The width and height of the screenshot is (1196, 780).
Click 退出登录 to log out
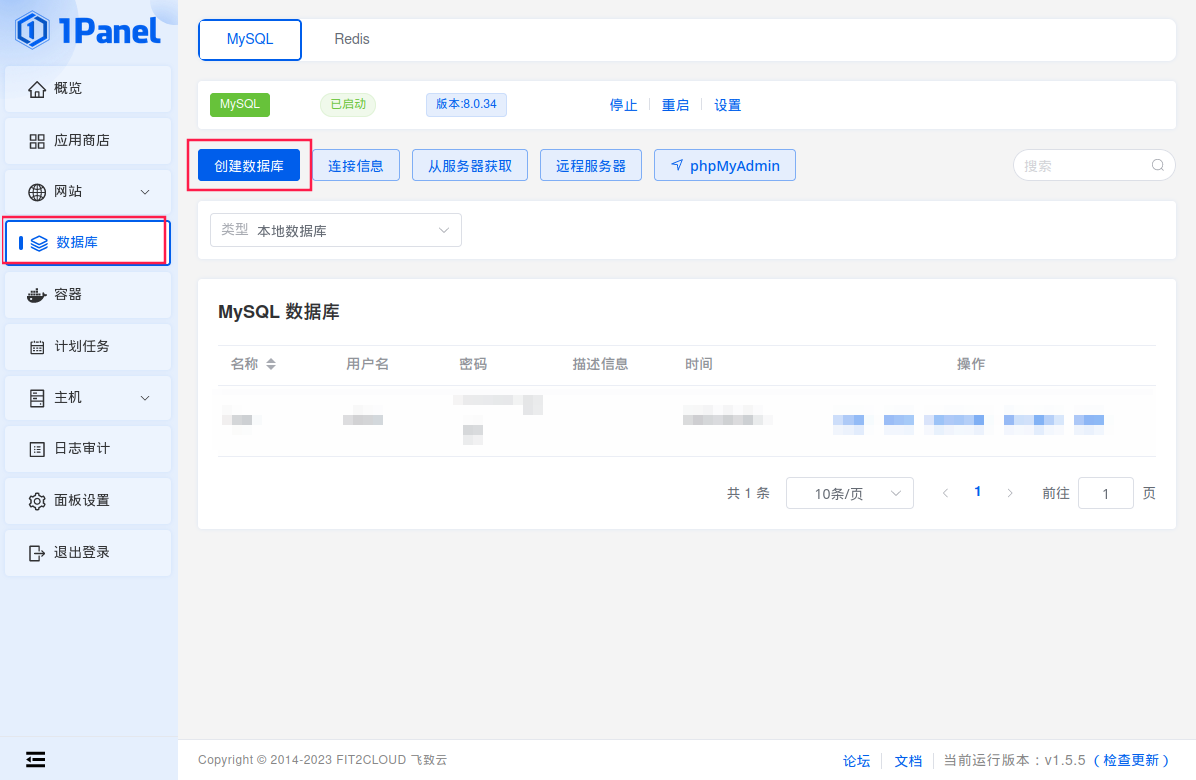(88, 553)
